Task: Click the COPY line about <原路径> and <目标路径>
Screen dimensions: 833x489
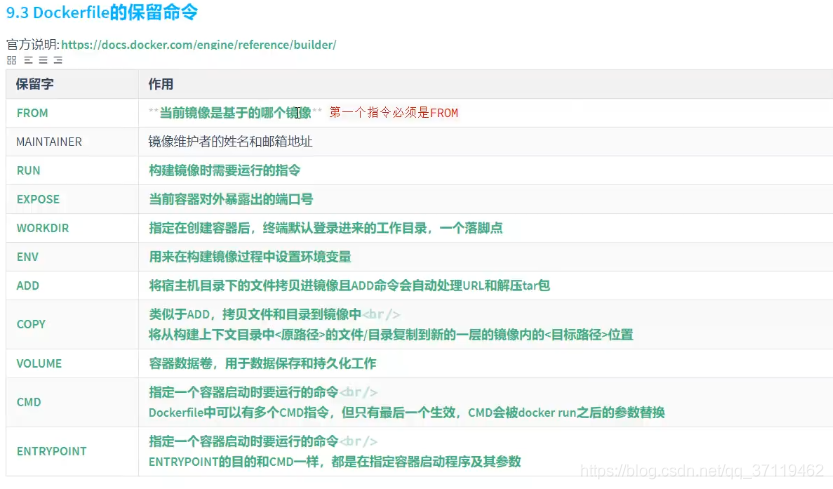Action: pyautogui.click(x=390, y=334)
